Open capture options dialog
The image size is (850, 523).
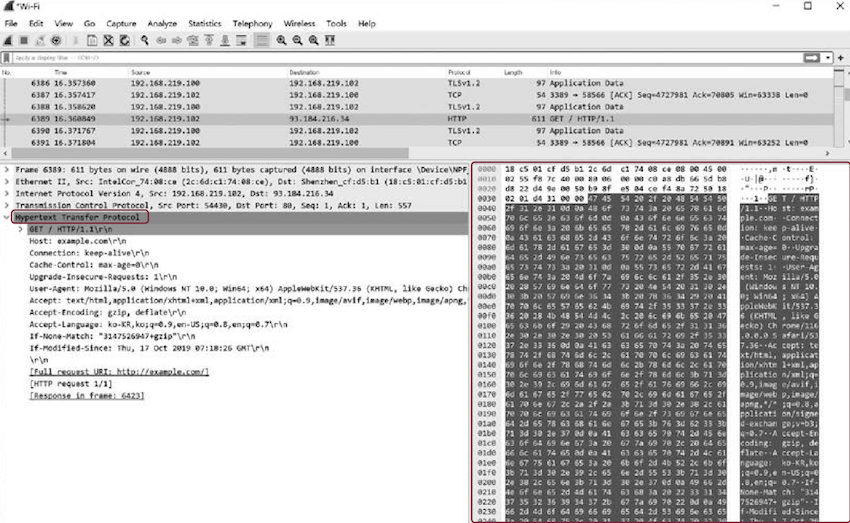(56, 41)
